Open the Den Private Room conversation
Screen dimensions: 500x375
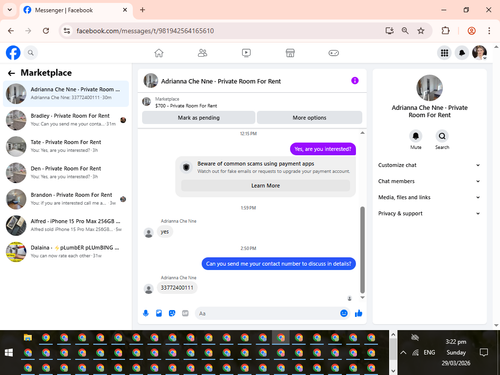coord(66,173)
